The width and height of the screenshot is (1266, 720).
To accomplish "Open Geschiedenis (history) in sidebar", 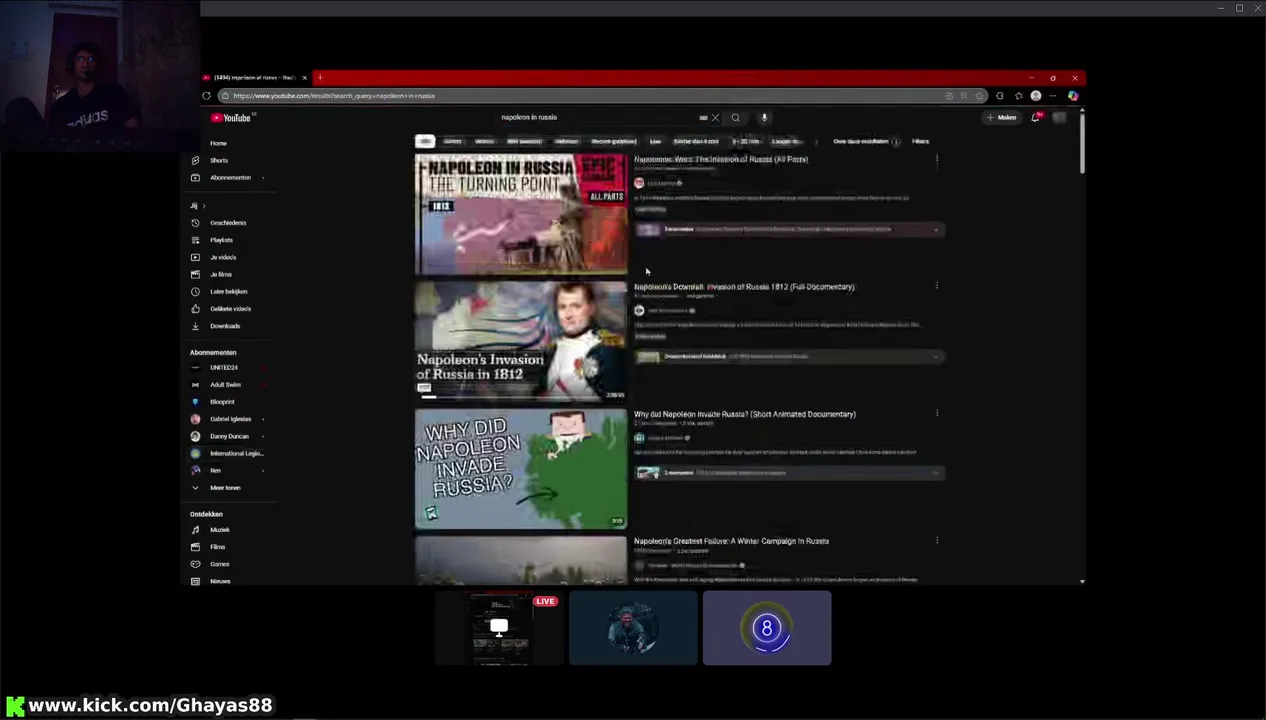I will (x=228, y=223).
